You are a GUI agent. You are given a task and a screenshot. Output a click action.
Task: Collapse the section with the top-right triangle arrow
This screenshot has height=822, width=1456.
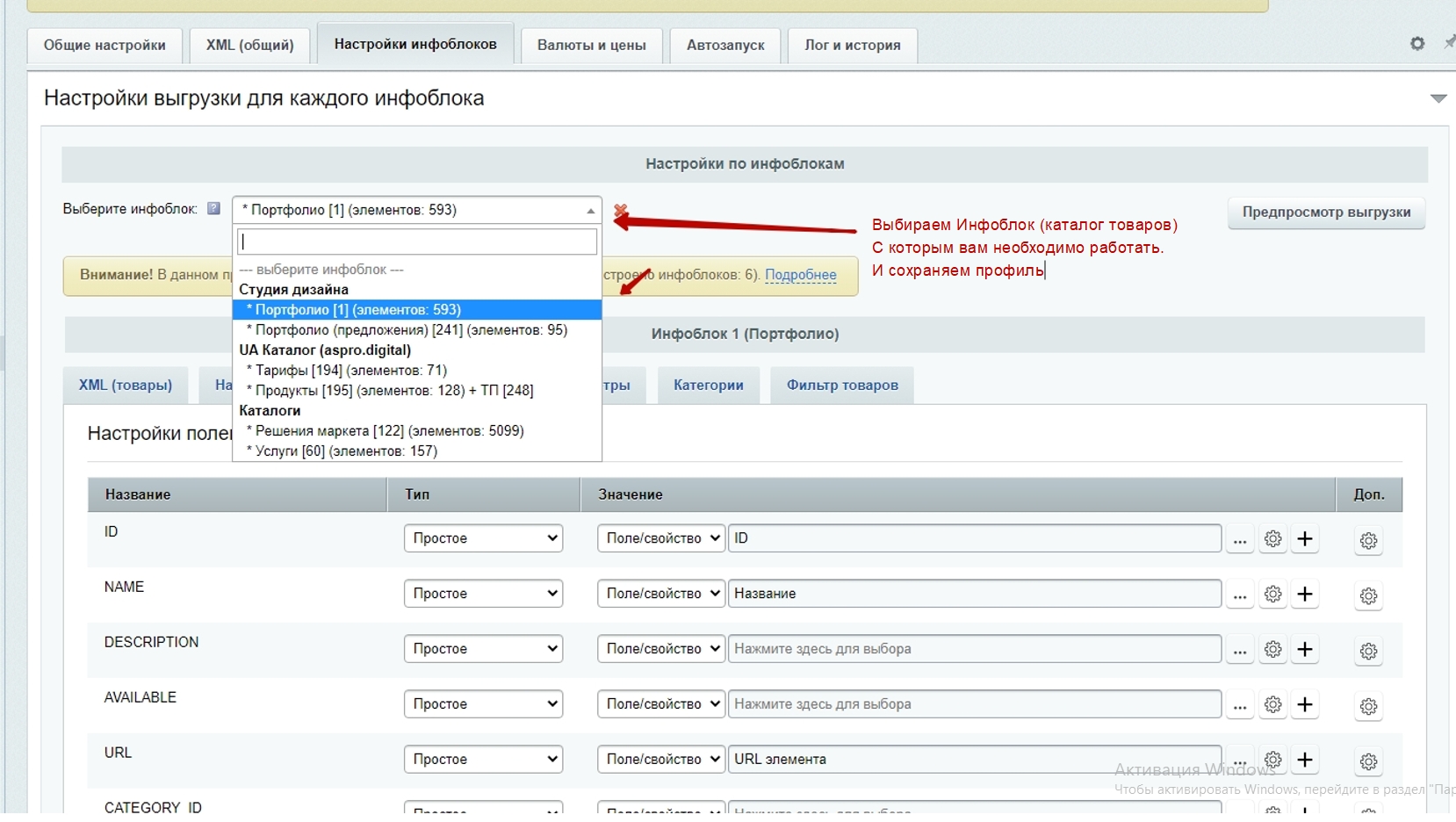pyautogui.click(x=1438, y=98)
